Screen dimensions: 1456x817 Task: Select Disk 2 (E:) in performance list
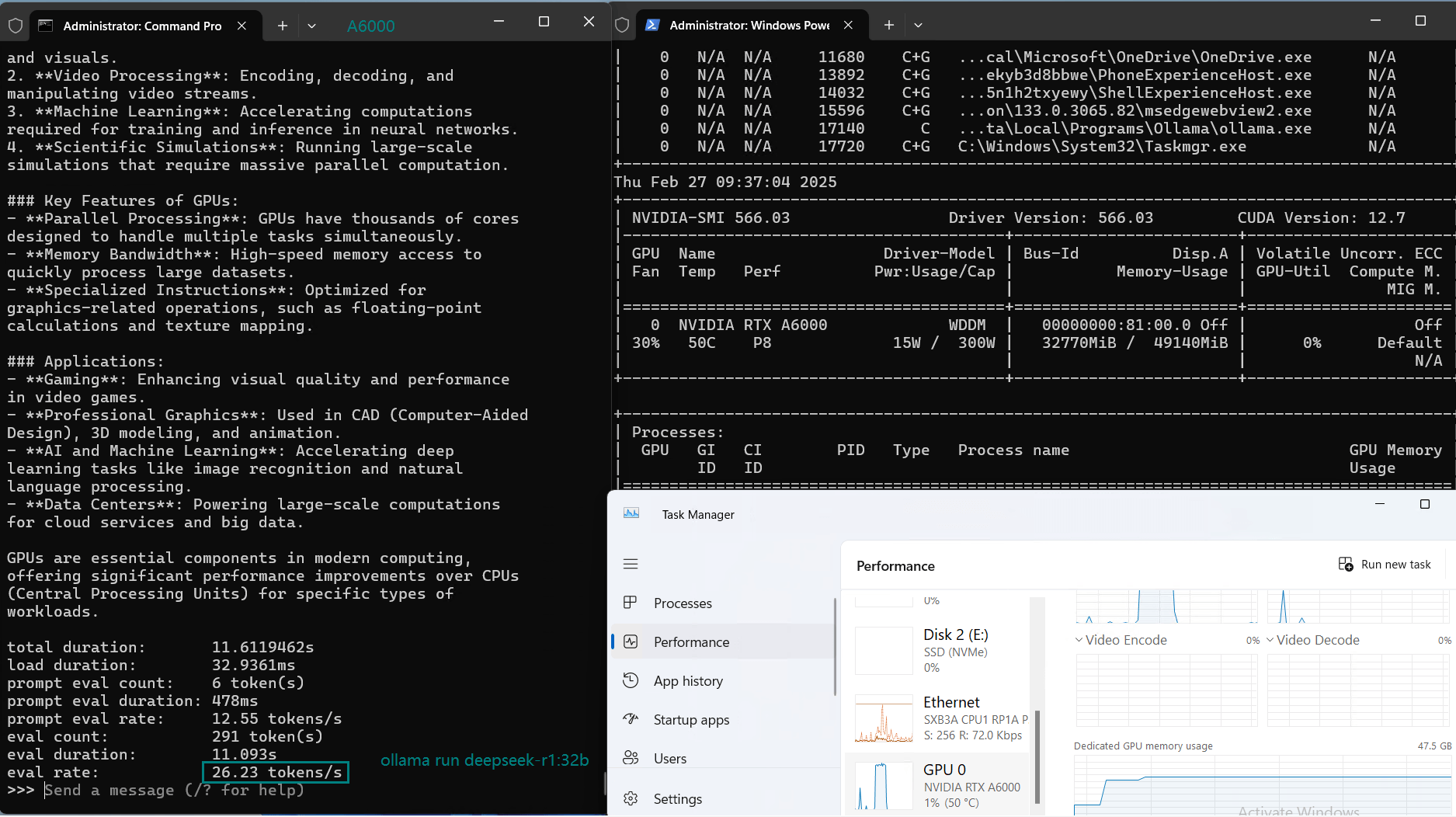(938, 650)
